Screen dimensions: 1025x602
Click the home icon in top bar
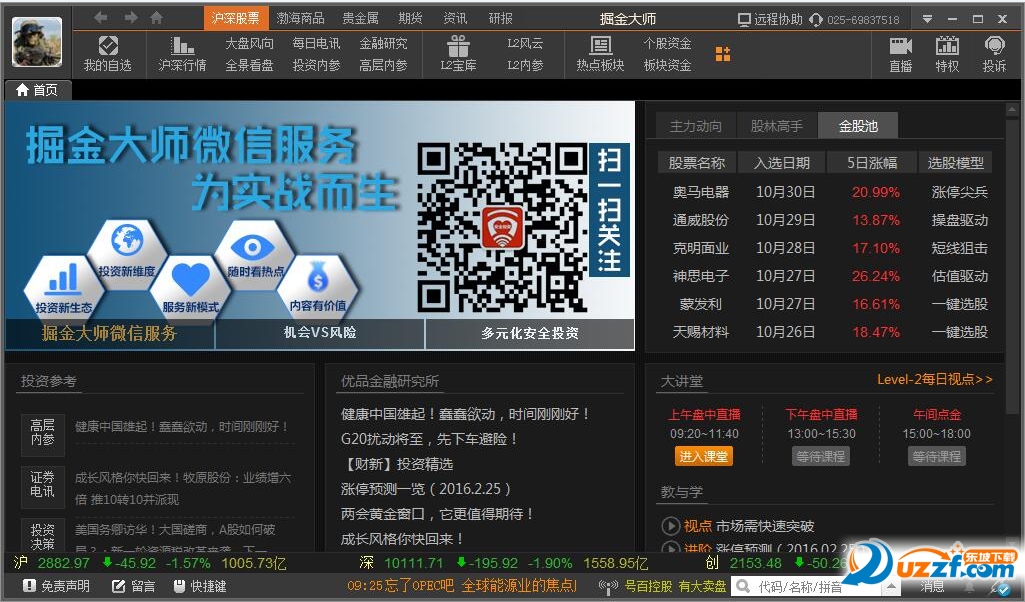point(157,18)
